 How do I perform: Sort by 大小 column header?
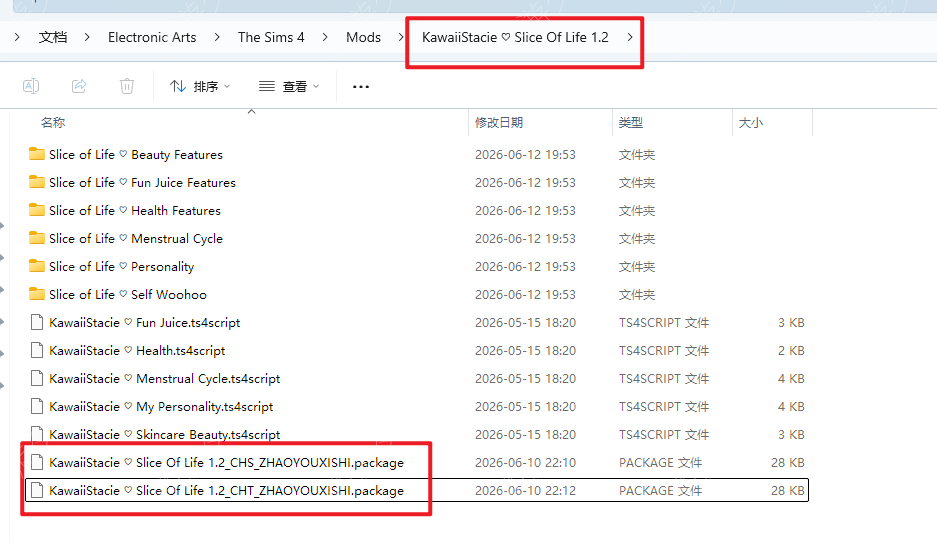(x=751, y=122)
